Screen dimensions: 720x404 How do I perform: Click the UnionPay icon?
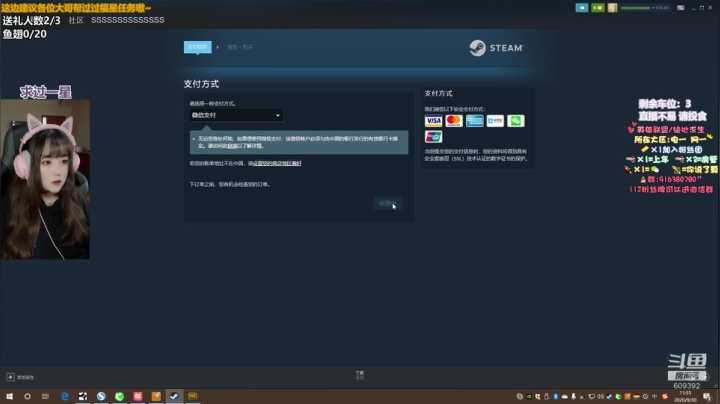point(433,137)
